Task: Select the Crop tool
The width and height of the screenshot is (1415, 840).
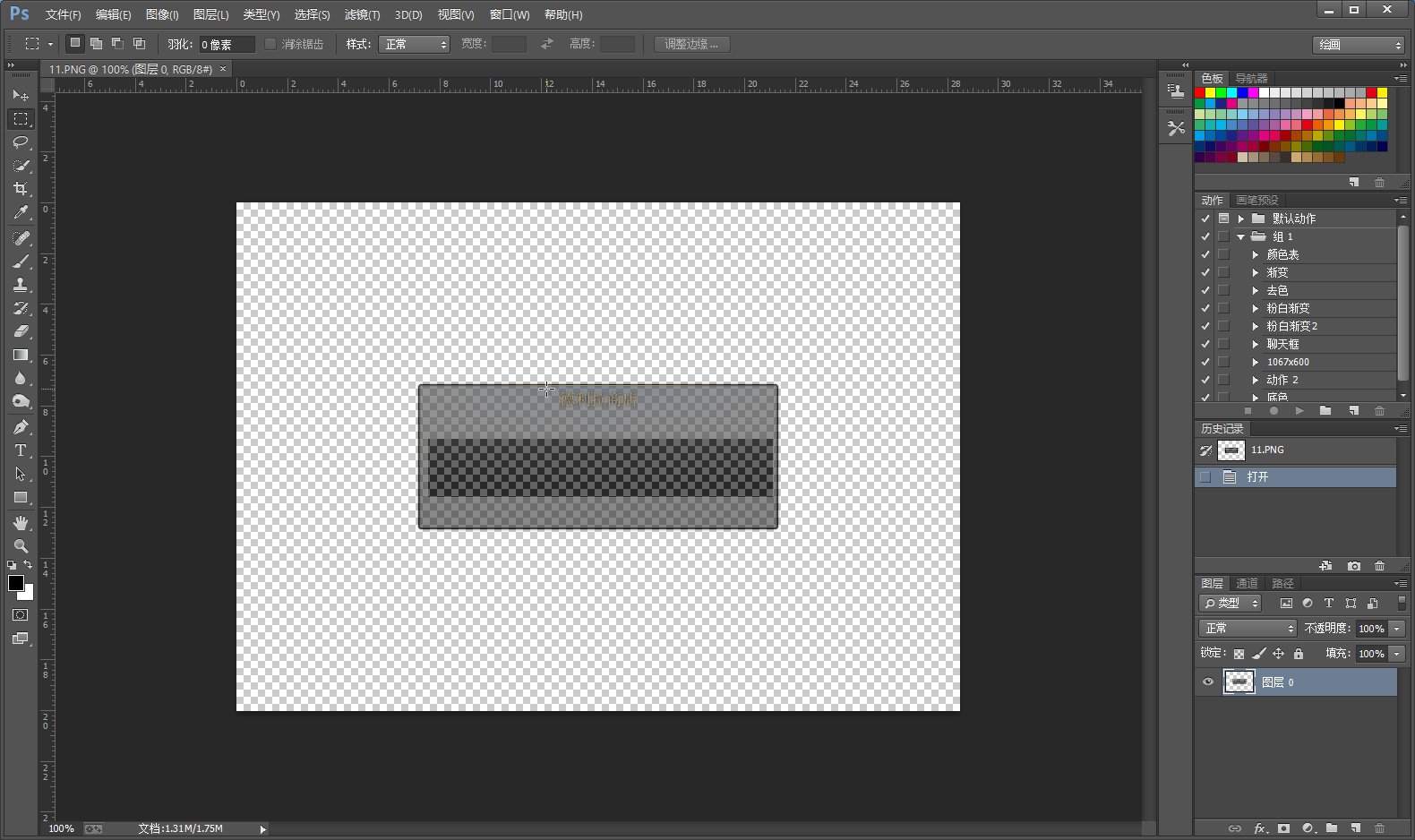Action: 20,188
